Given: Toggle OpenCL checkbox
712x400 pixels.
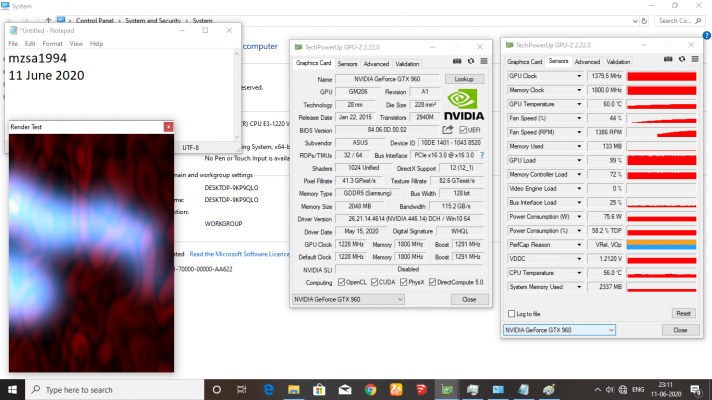Looking at the screenshot, I should click(x=341, y=282).
